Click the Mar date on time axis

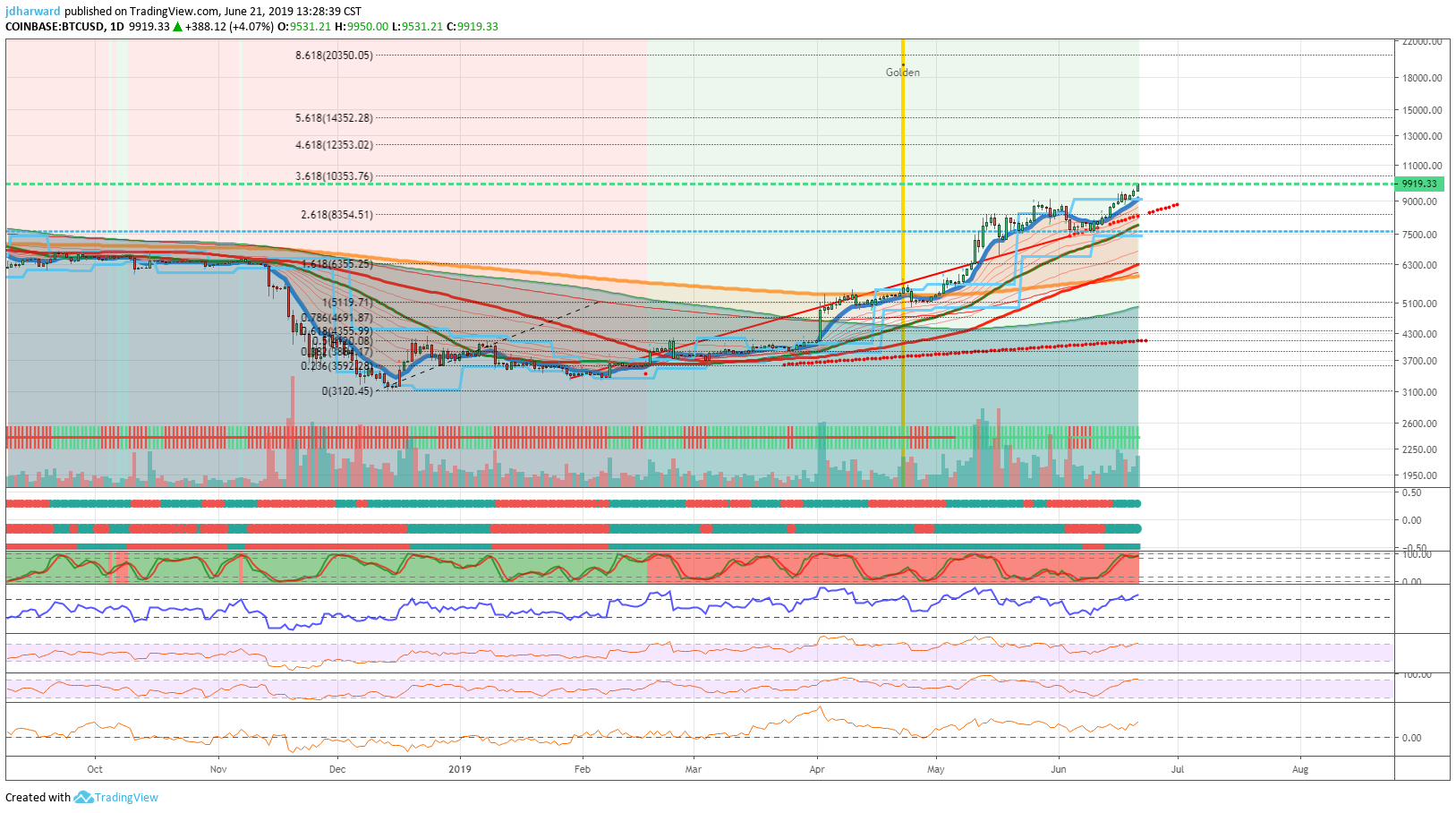(x=693, y=769)
